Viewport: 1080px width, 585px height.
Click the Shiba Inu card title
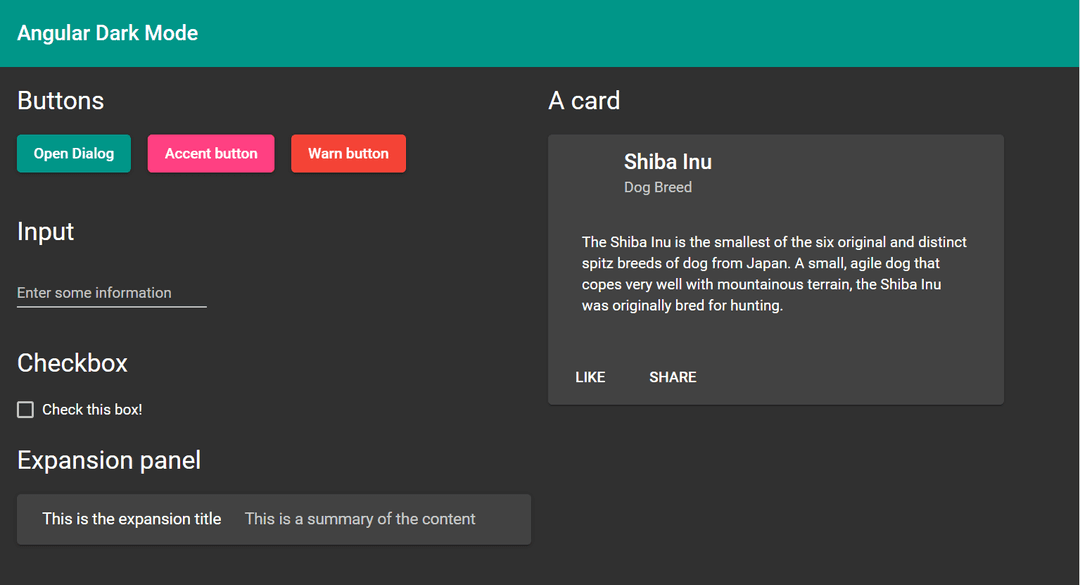point(667,161)
